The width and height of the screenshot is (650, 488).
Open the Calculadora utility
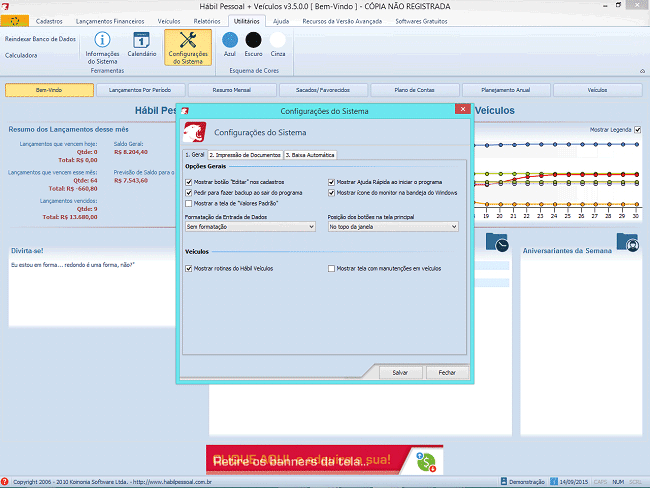tap(21, 55)
